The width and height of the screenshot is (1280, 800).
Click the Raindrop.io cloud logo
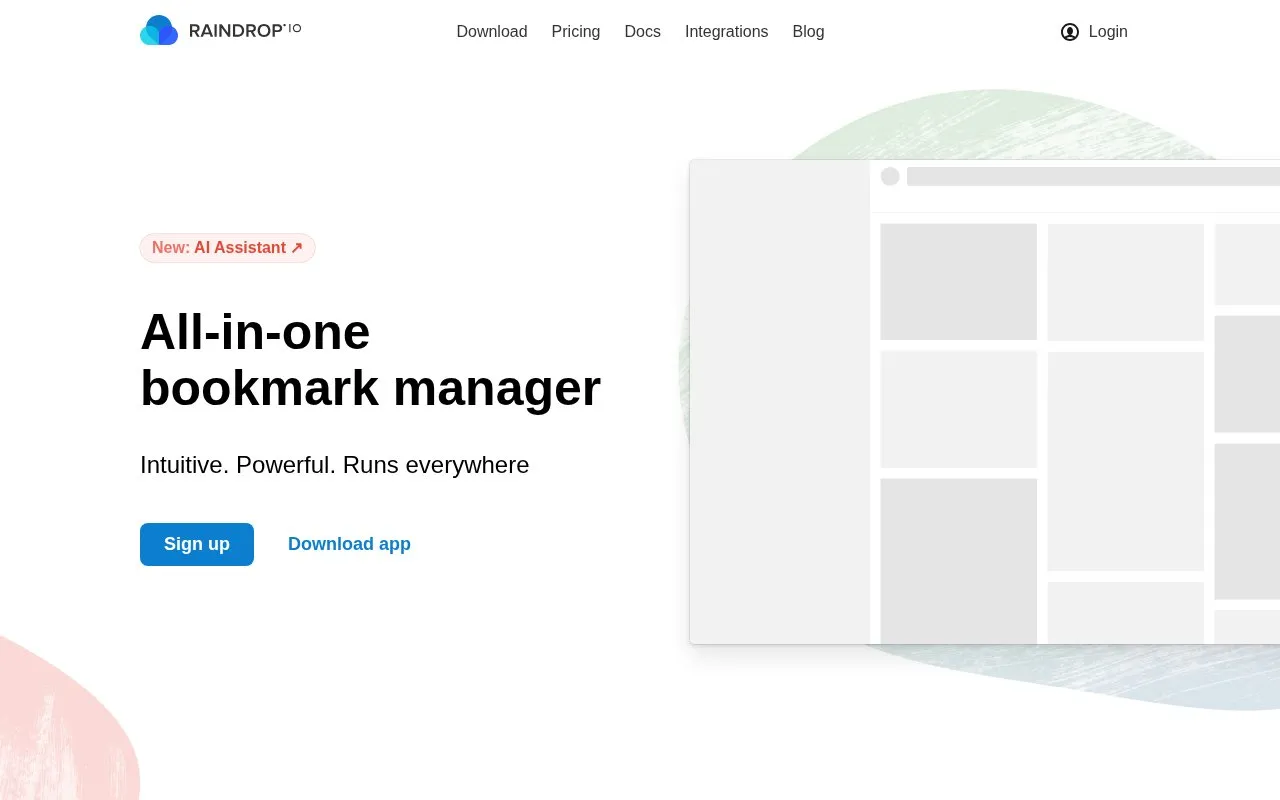[159, 31]
